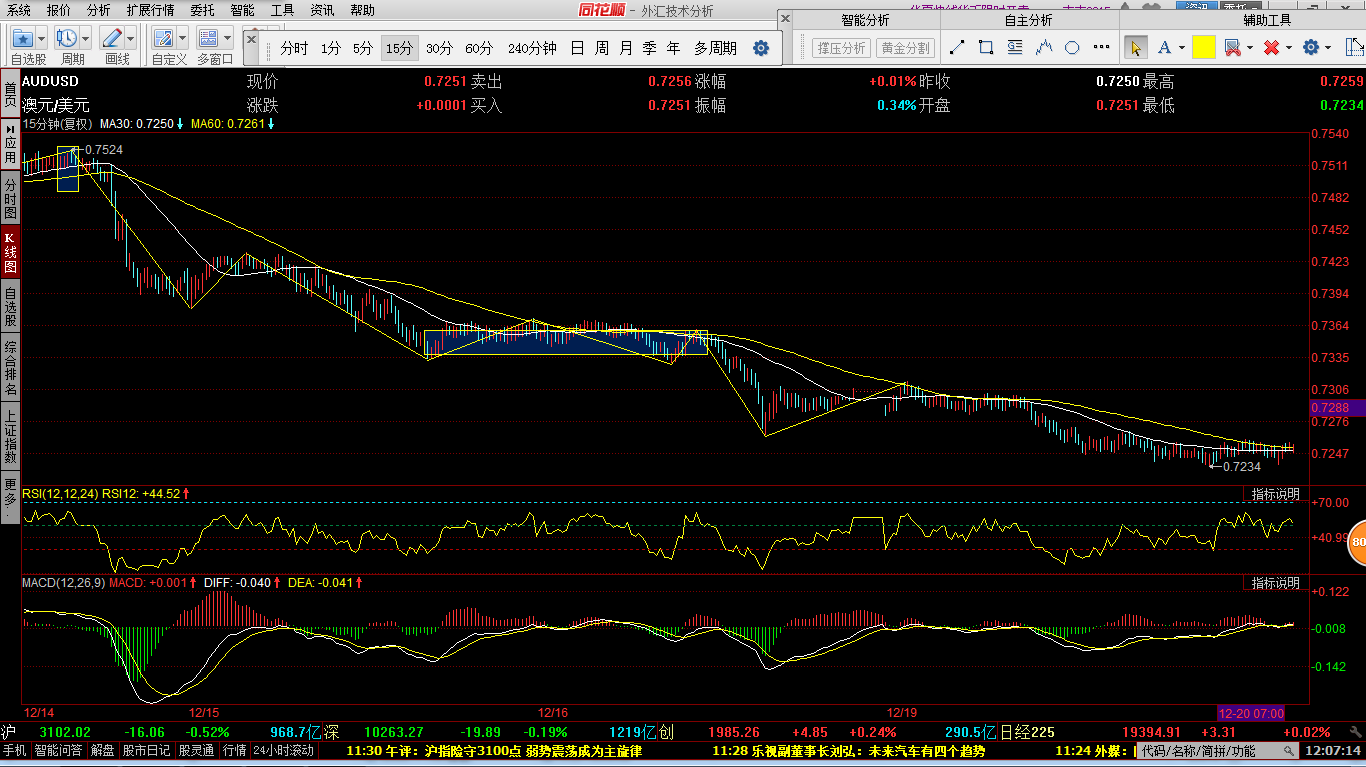Image resolution: width=1366 pixels, height=767 pixels.
Task: Expand the 多窗口 dropdown arrow
Action: point(228,38)
